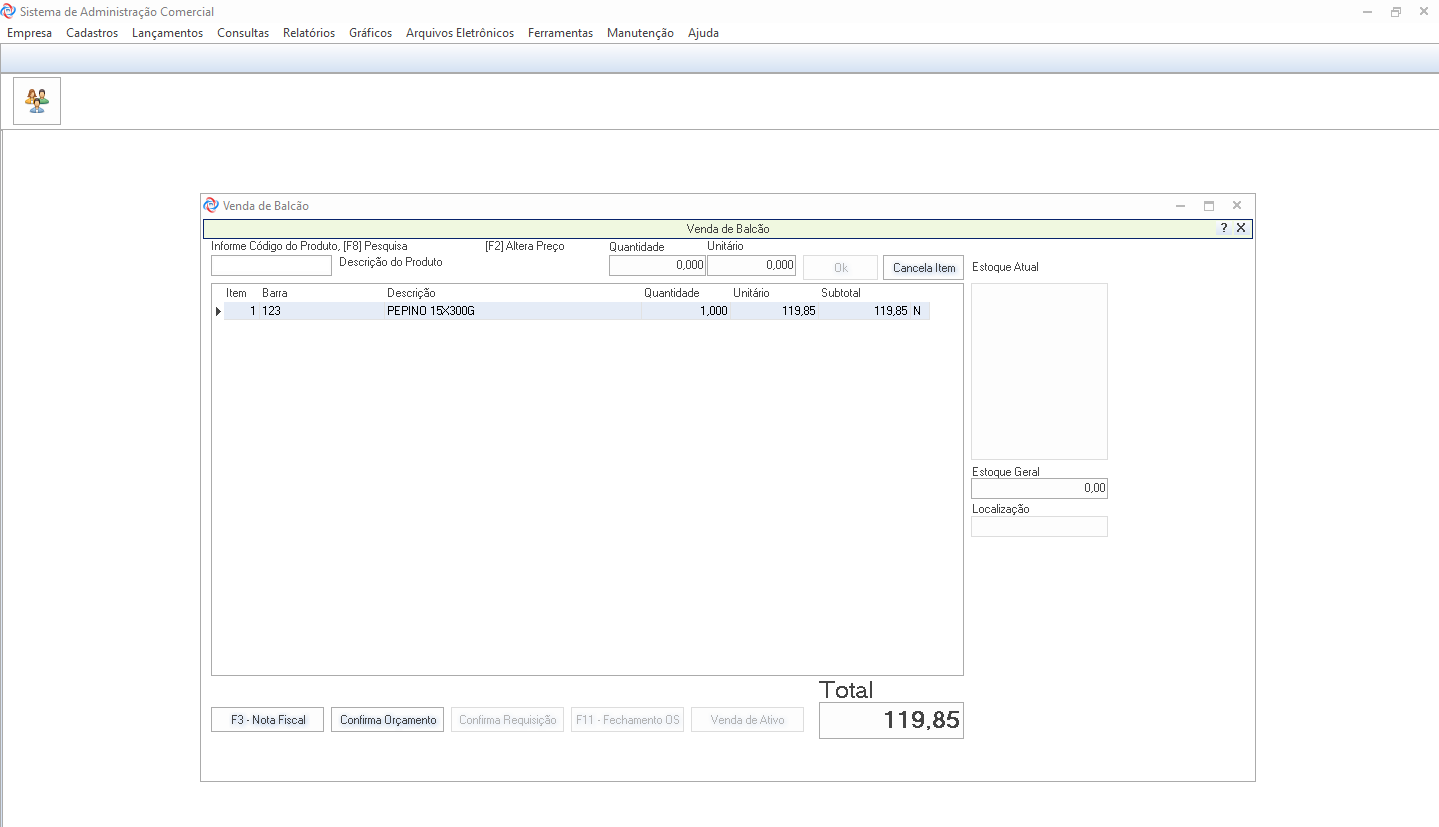Click the Cancela Item button
This screenshot has width=1439, height=827.
(923, 268)
